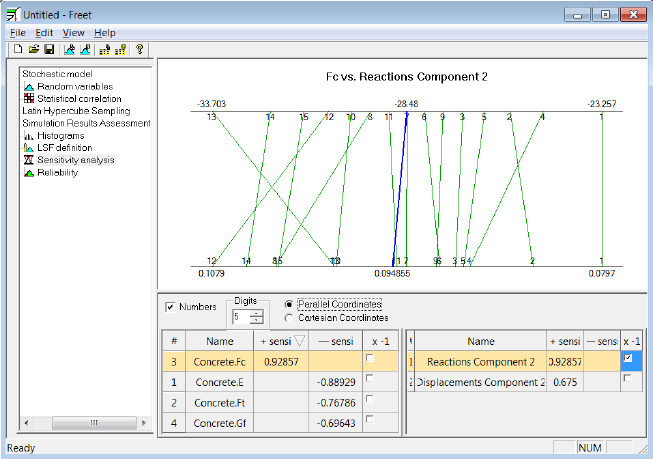Open the View menu
Image resolution: width=653 pixels, height=459 pixels.
(x=73, y=33)
